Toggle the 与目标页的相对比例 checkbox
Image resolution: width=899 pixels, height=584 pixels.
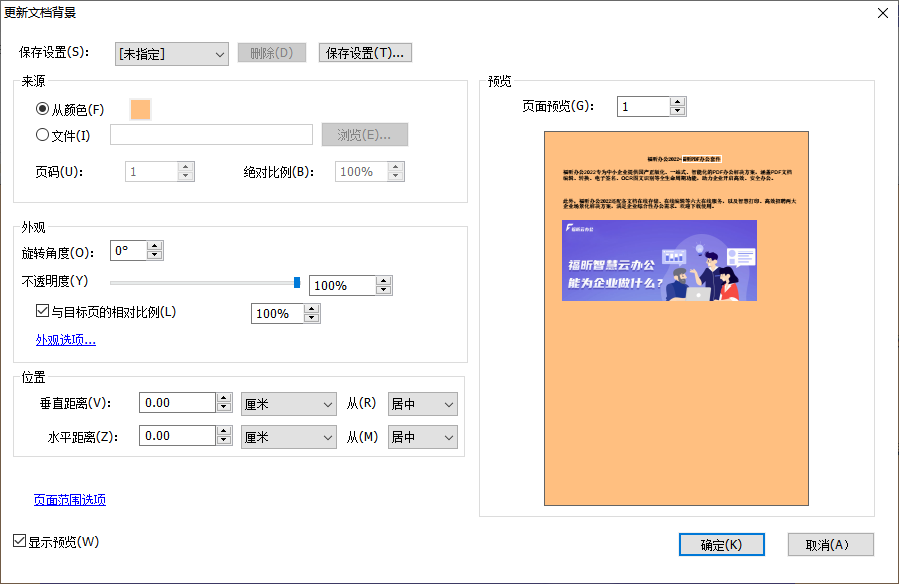40,313
